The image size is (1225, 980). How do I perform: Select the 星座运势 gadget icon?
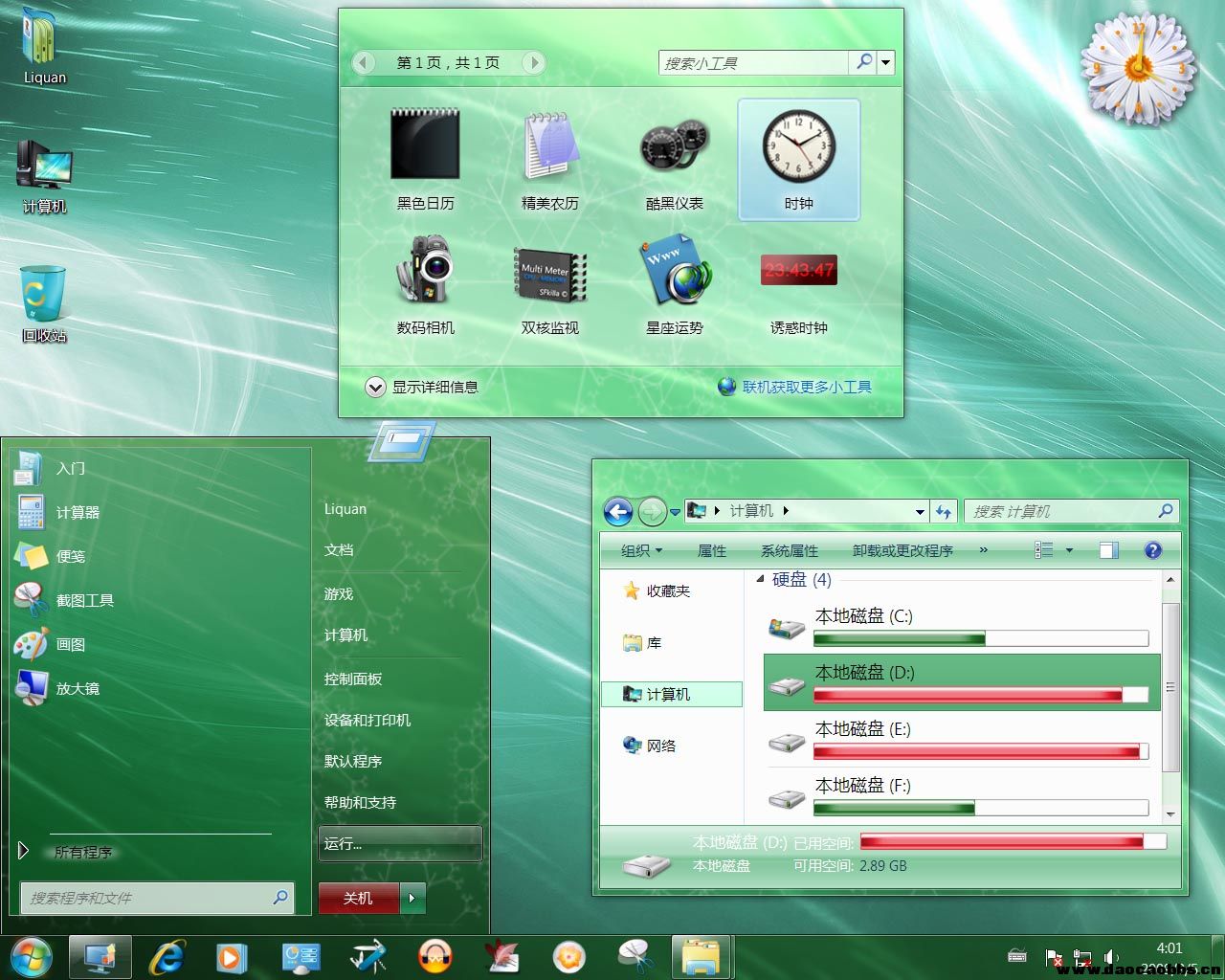point(675,271)
